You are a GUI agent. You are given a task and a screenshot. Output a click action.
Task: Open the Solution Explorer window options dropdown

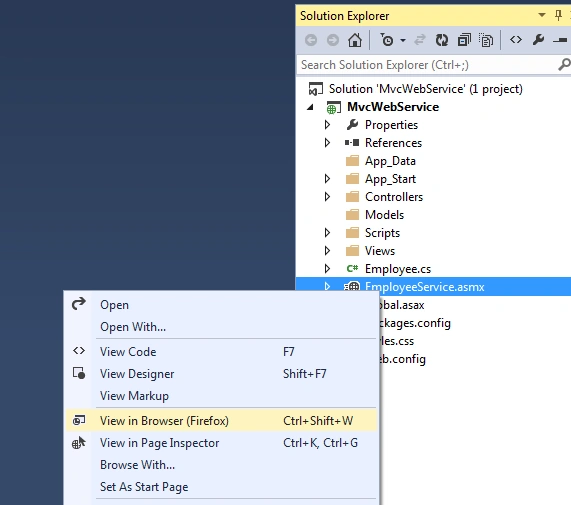coord(542,15)
